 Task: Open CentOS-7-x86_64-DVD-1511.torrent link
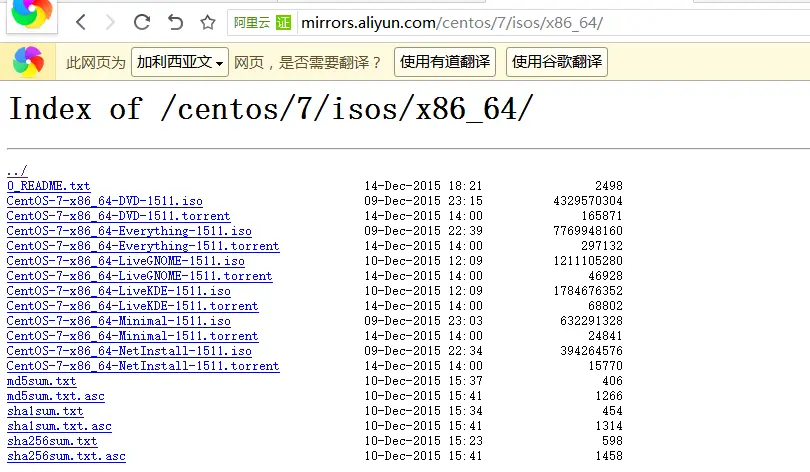[x=118, y=216]
